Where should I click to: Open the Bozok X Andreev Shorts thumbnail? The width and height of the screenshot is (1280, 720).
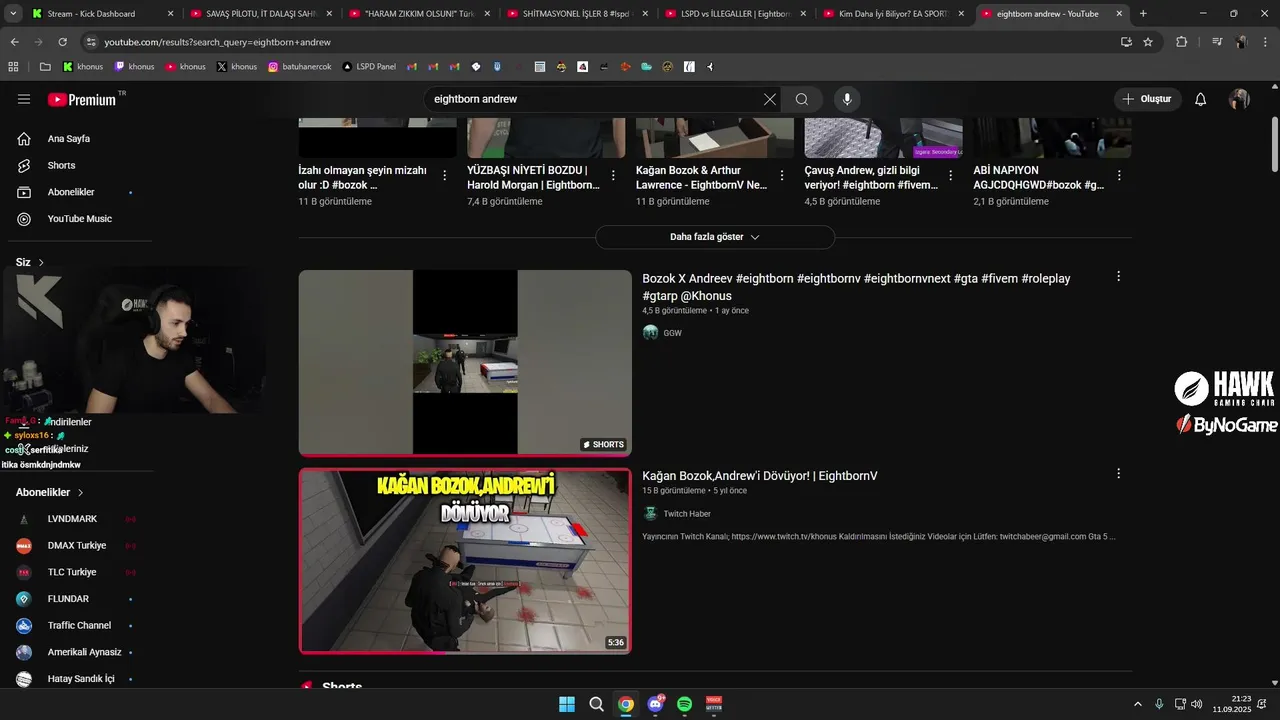coord(465,363)
